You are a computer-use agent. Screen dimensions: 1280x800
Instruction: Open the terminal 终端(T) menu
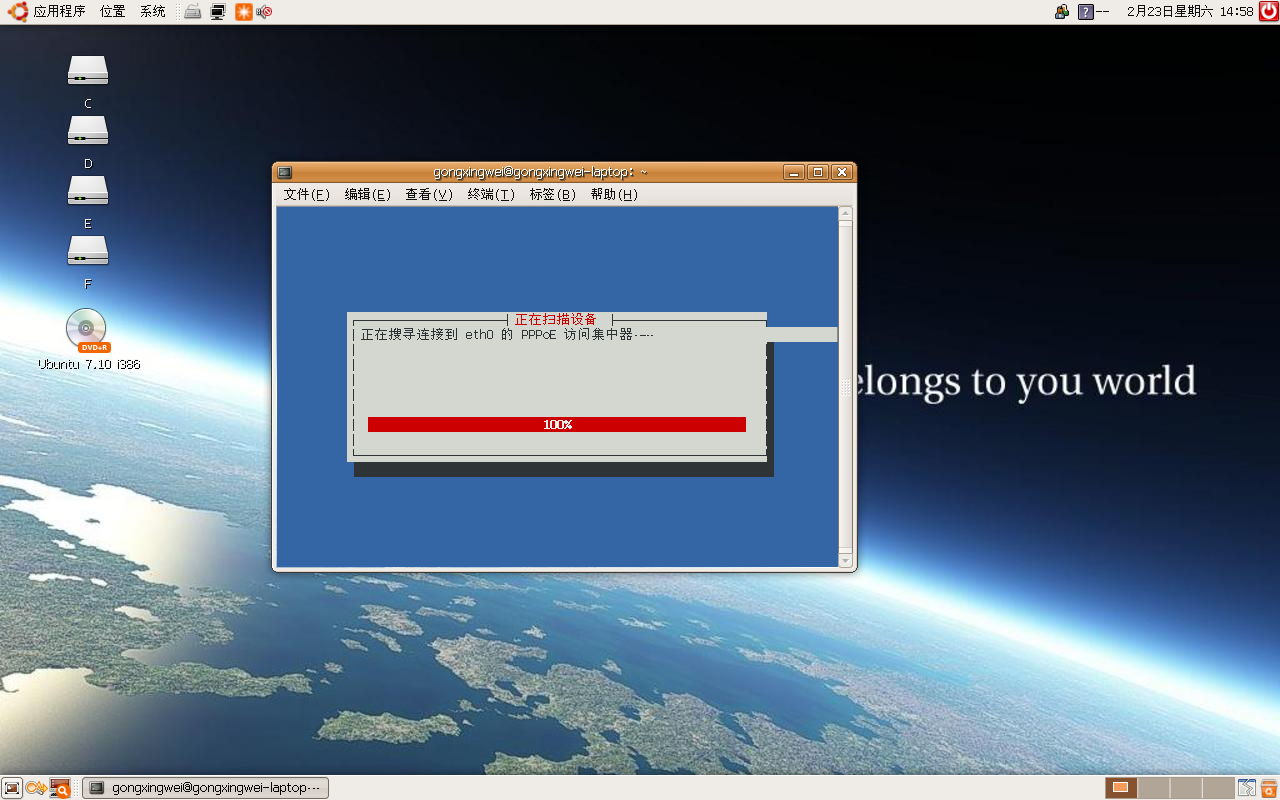(x=491, y=195)
